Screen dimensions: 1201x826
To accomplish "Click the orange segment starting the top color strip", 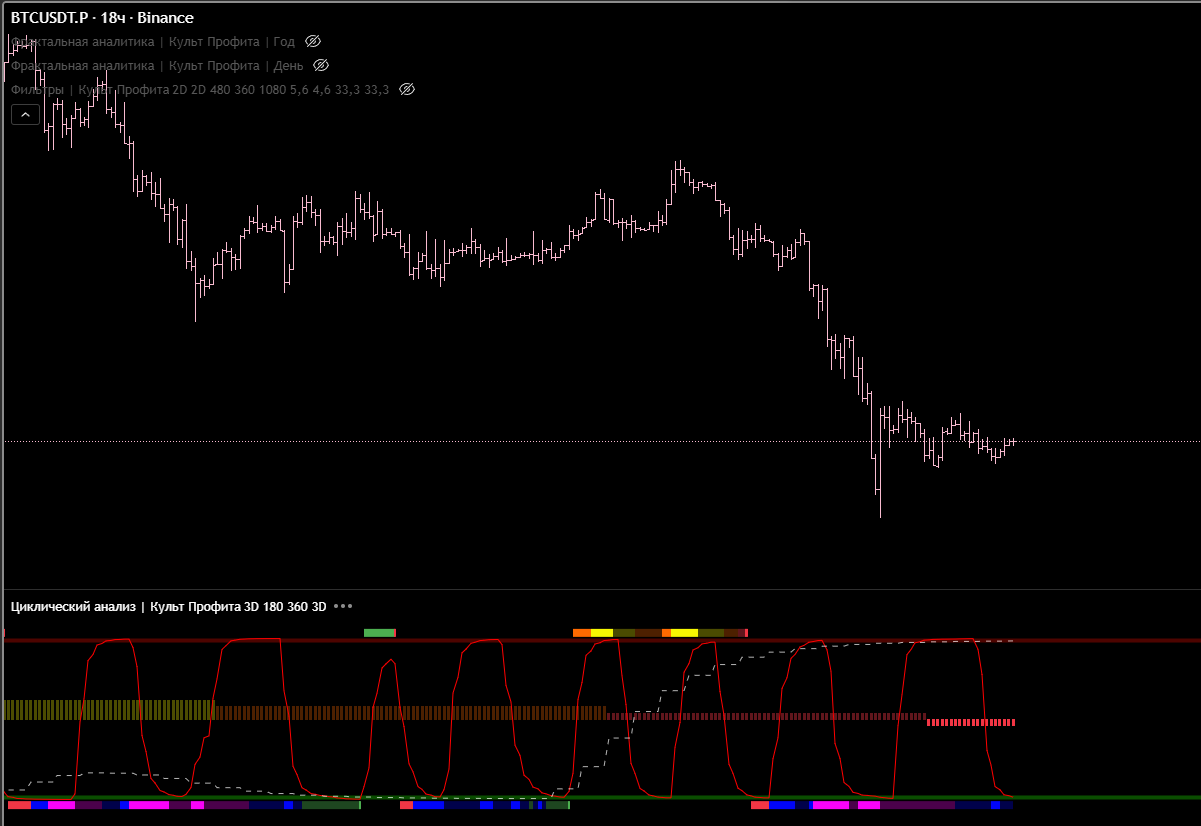I will [x=581, y=633].
